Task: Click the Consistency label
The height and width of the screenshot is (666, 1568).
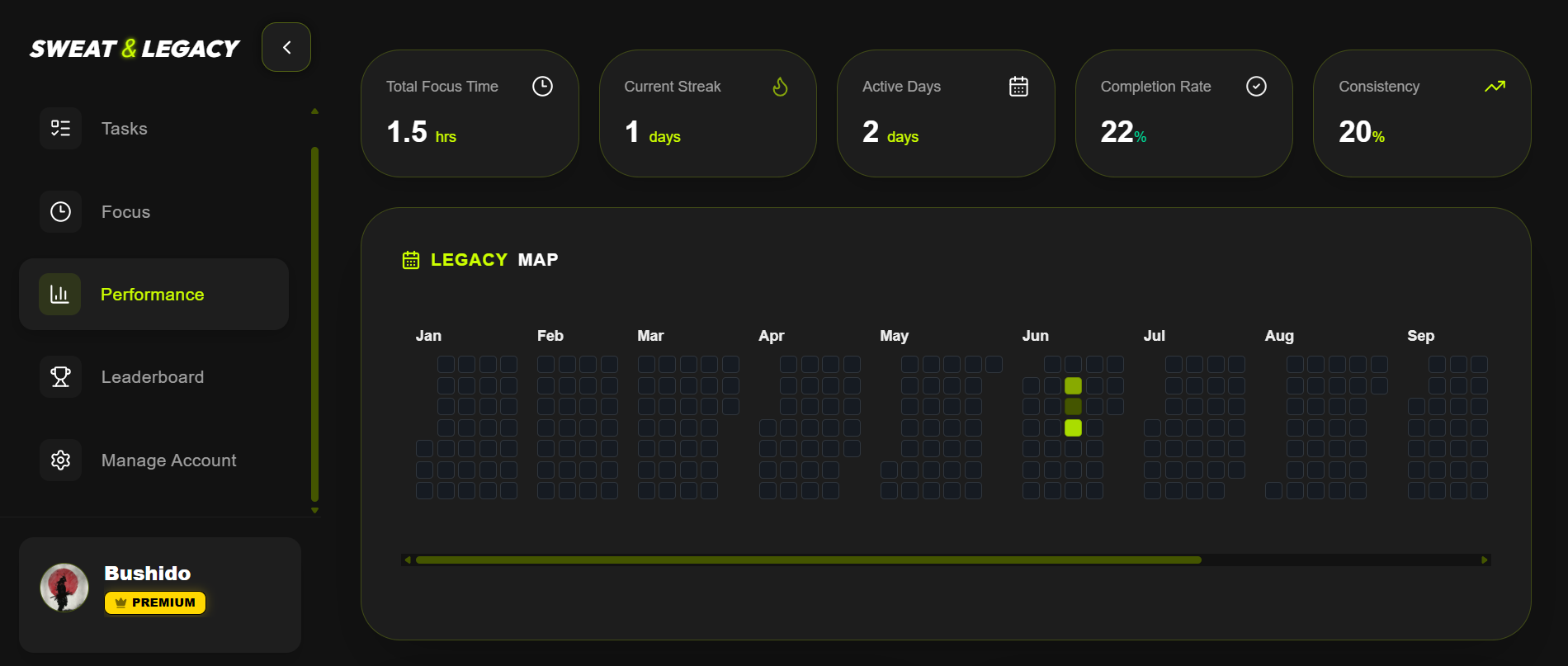Action: pos(1379,87)
